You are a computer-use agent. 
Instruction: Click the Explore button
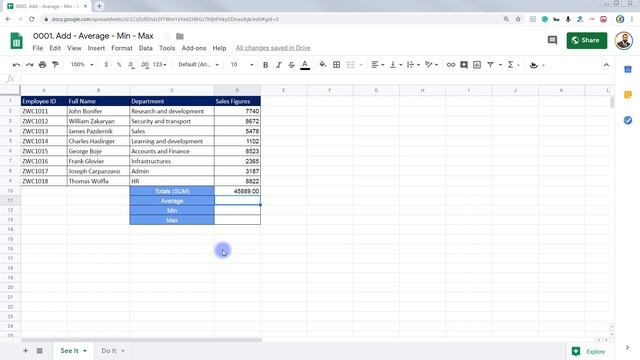(x=589, y=351)
